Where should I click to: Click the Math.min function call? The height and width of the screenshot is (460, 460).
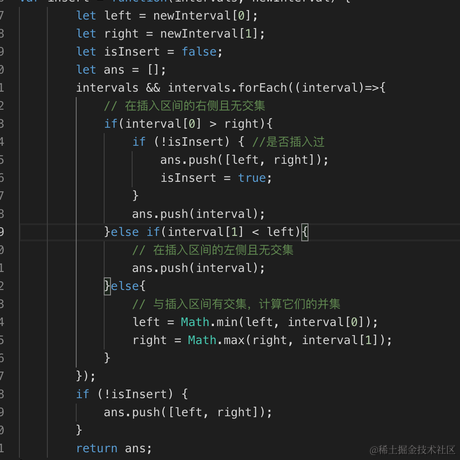click(x=209, y=322)
